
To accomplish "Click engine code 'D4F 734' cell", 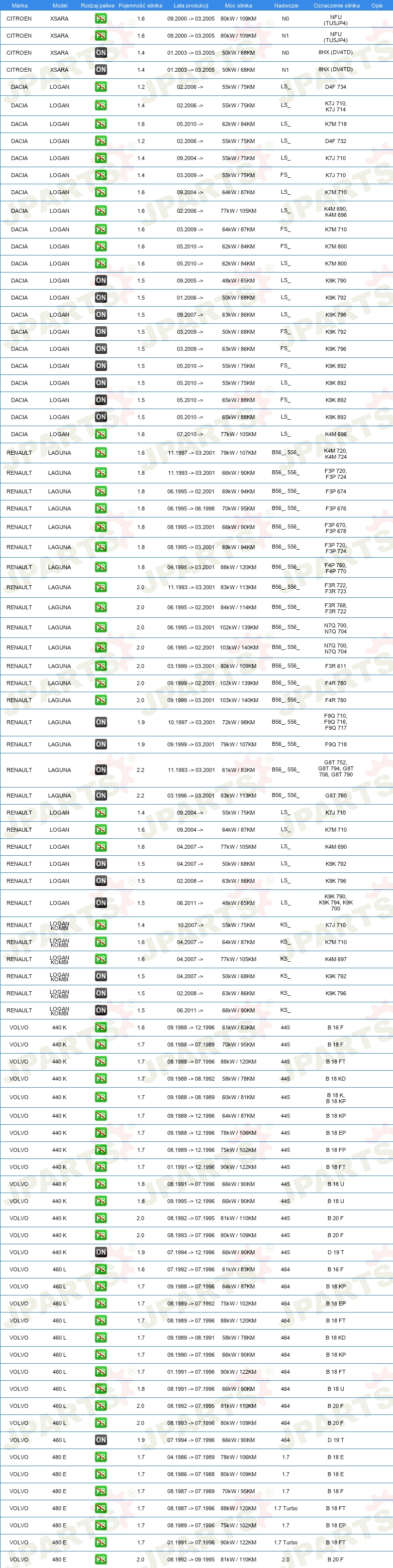I will click(x=336, y=87).
